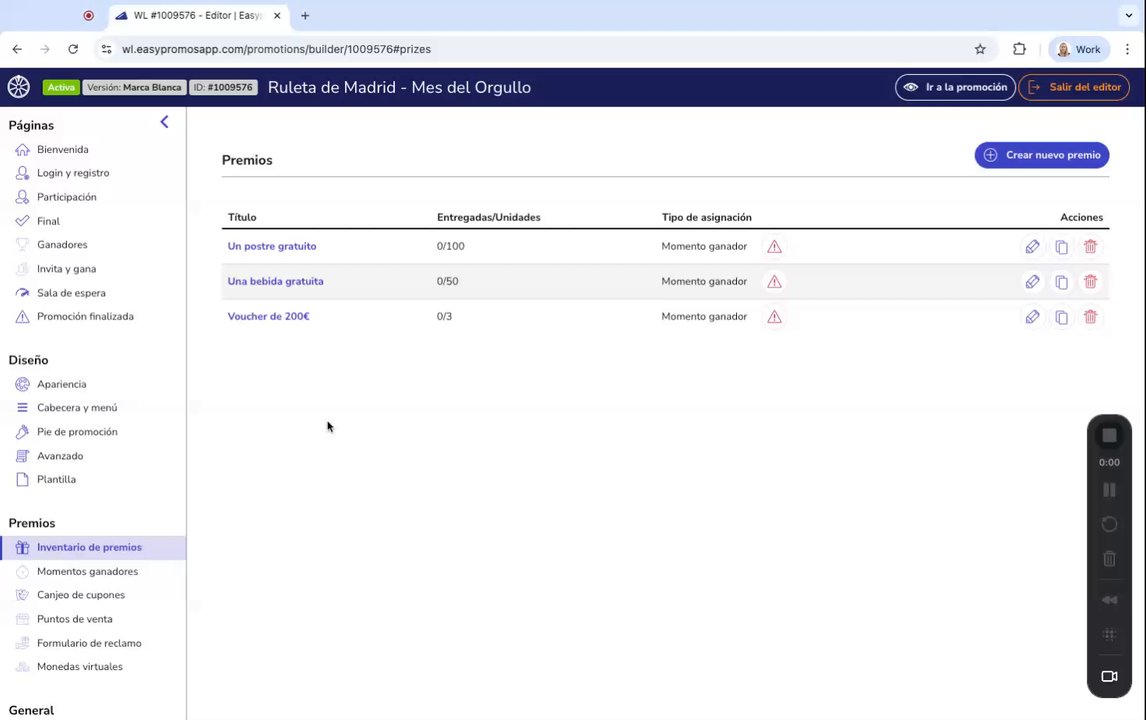The image size is (1146, 720).
Task: Duplicate the Un postre gratuito prize
Action: click(1061, 247)
